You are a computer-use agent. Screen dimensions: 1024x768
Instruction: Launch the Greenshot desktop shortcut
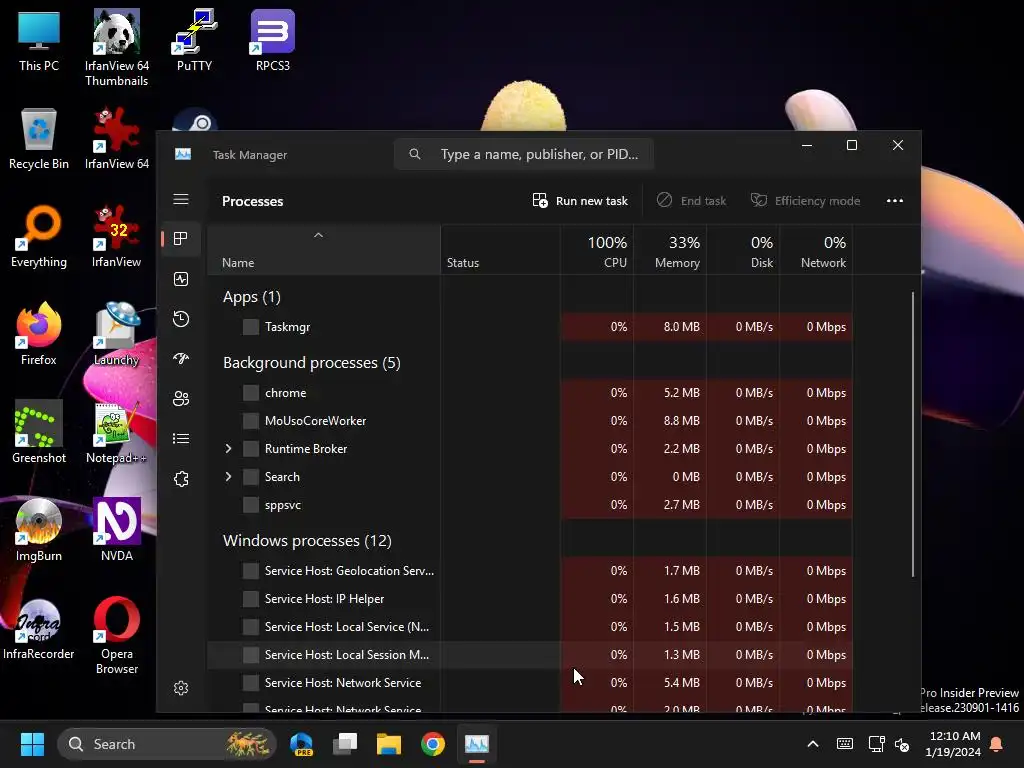point(39,432)
